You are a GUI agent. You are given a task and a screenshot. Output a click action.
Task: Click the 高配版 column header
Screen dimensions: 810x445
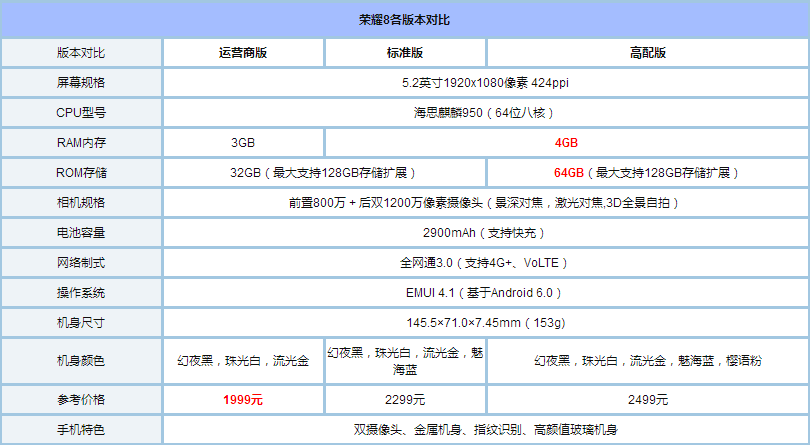click(648, 53)
